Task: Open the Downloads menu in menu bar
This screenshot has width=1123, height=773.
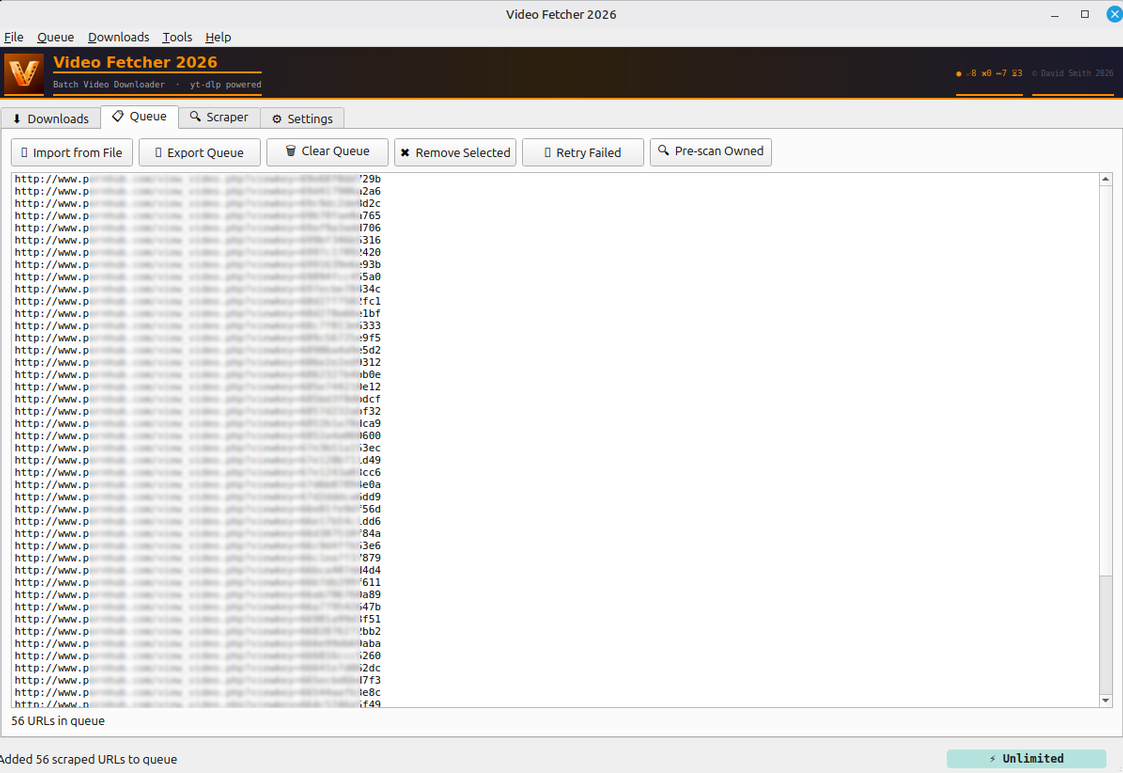Action: point(118,37)
